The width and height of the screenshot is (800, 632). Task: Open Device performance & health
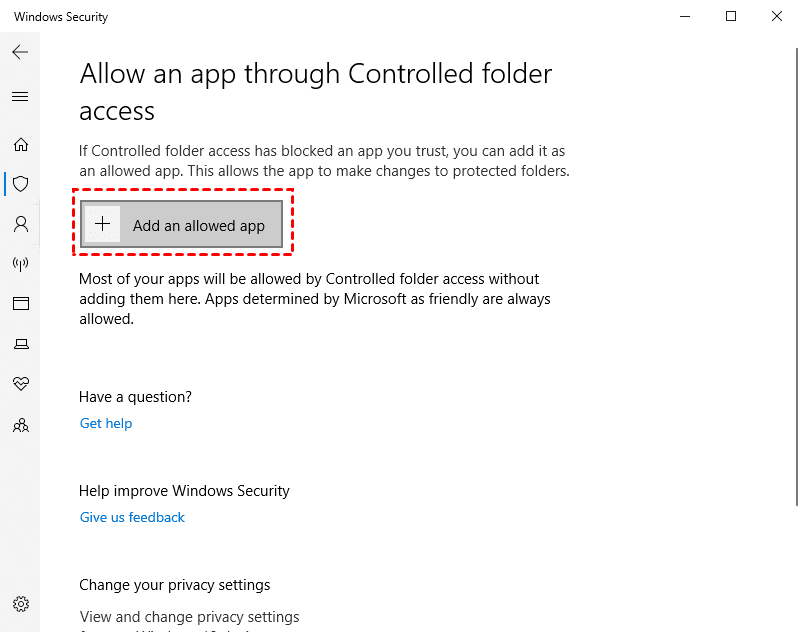[21, 384]
